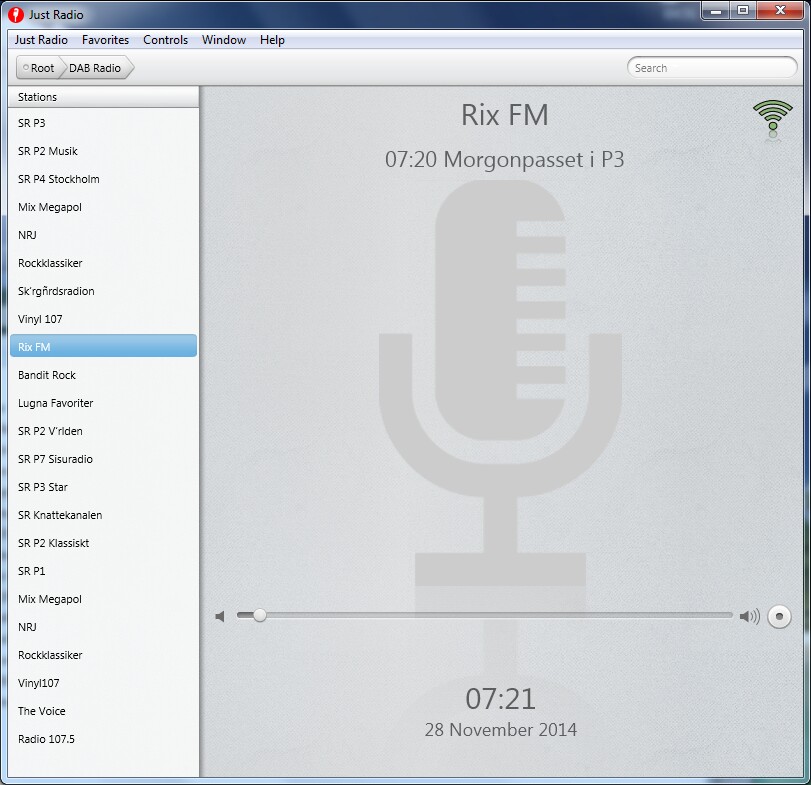Image resolution: width=811 pixels, height=785 pixels.
Task: Click the DAB Radio breadcrumb
Action: tap(95, 68)
